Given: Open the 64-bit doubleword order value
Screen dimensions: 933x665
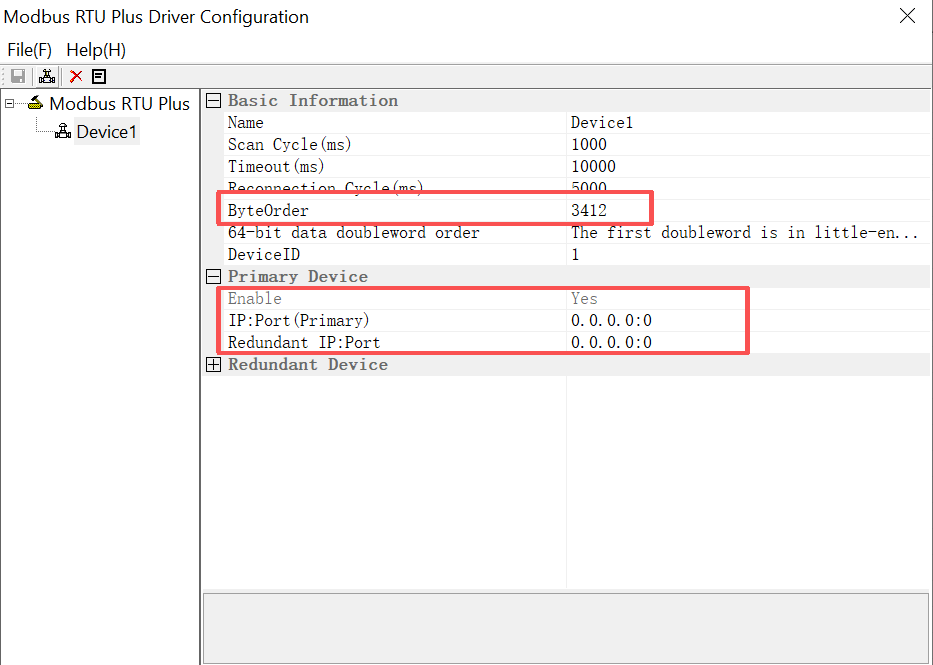Looking at the screenshot, I should [744, 233].
